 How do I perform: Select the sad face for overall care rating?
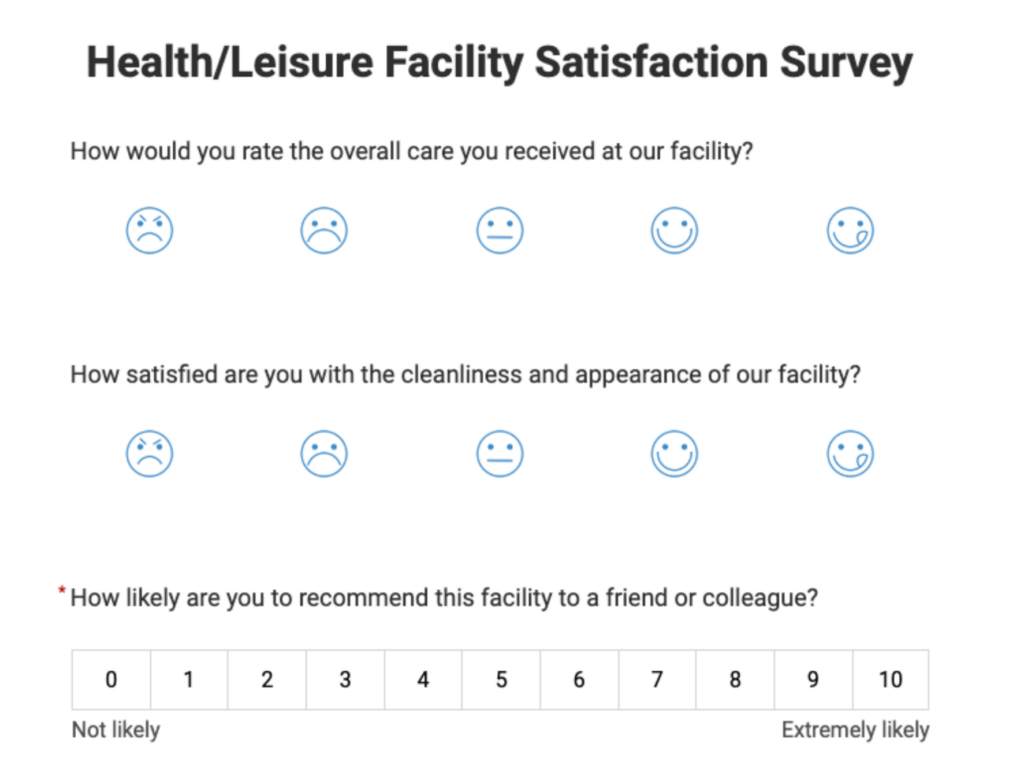324,229
